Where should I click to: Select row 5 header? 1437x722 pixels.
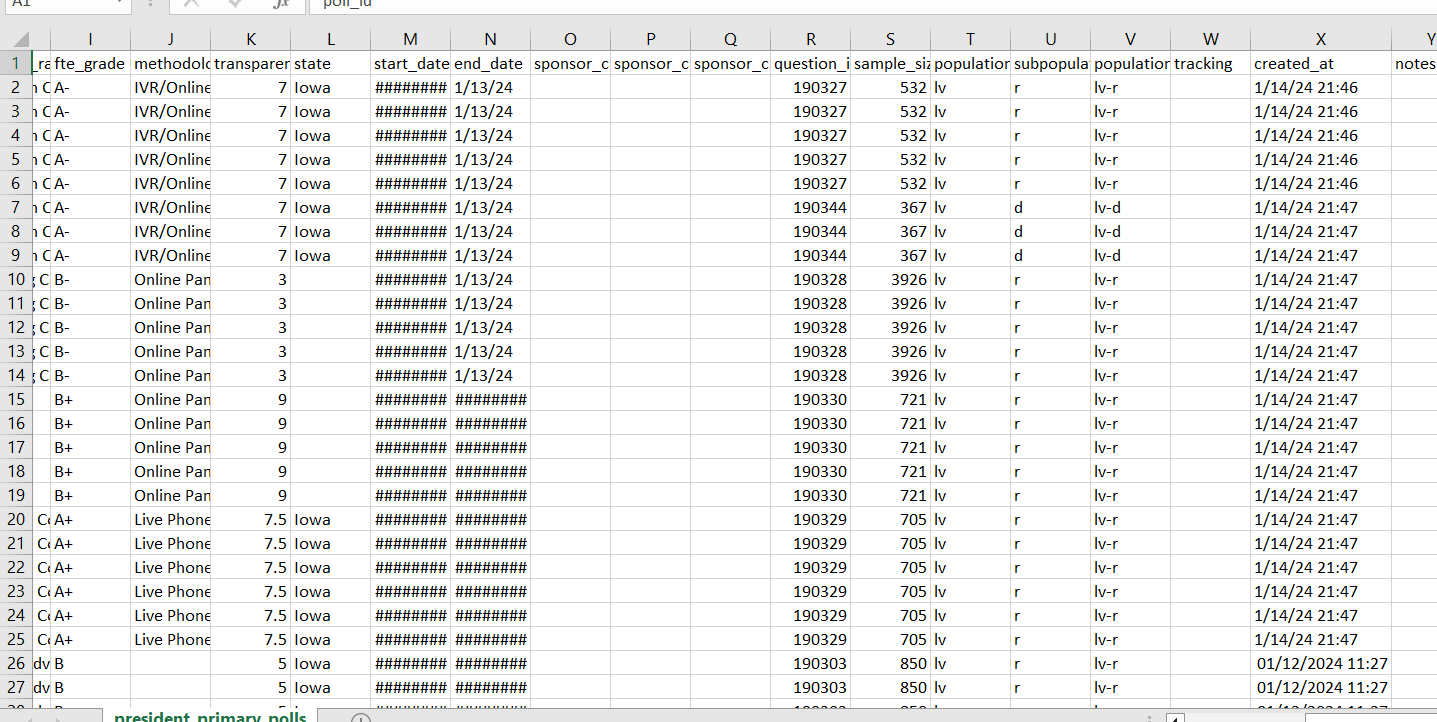coord(15,159)
